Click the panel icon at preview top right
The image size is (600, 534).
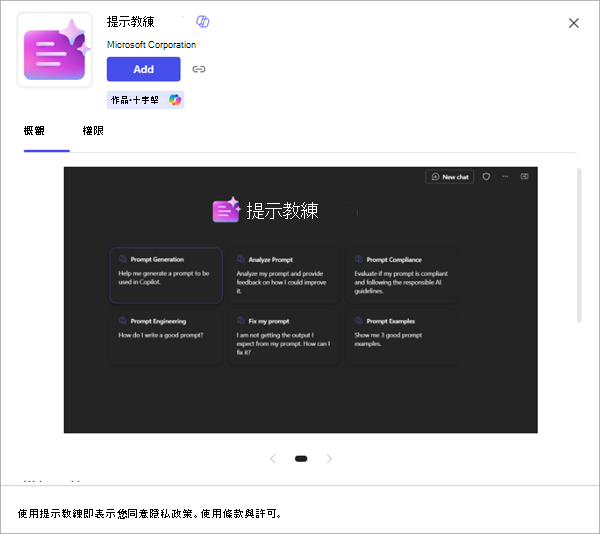click(x=524, y=176)
